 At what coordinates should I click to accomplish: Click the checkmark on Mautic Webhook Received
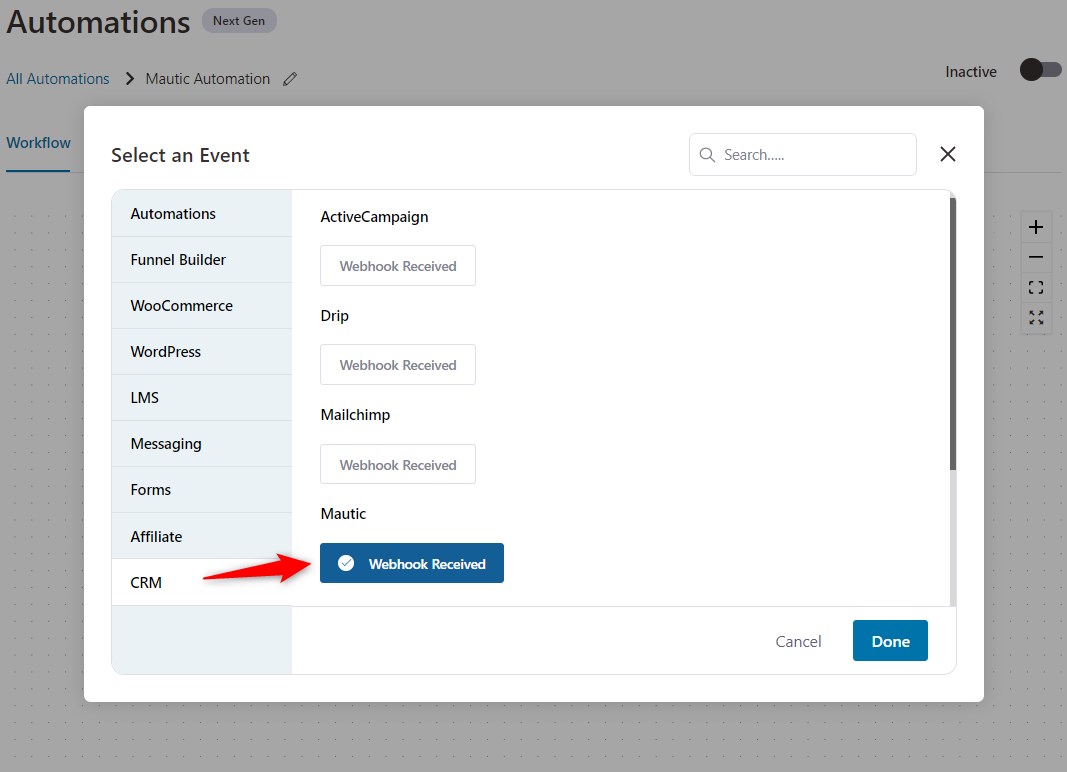346,563
